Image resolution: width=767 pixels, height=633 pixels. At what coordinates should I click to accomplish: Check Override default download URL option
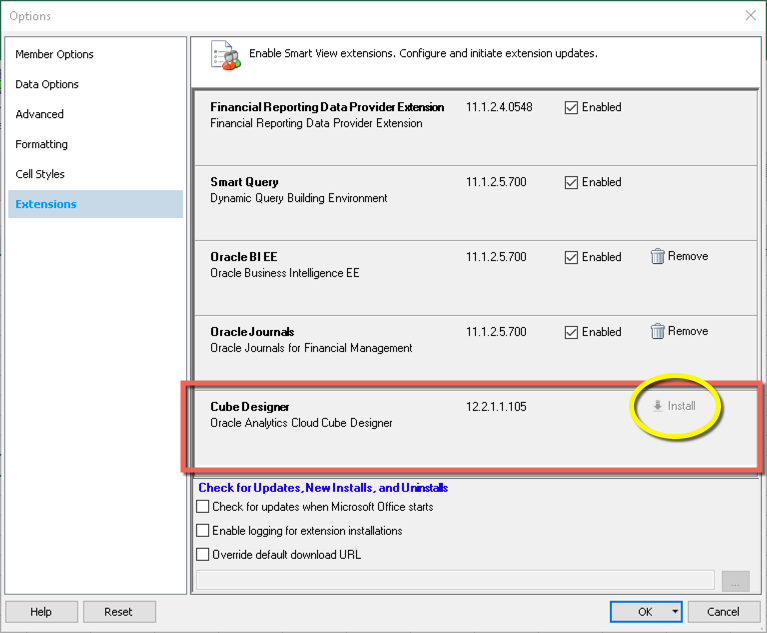[204, 555]
